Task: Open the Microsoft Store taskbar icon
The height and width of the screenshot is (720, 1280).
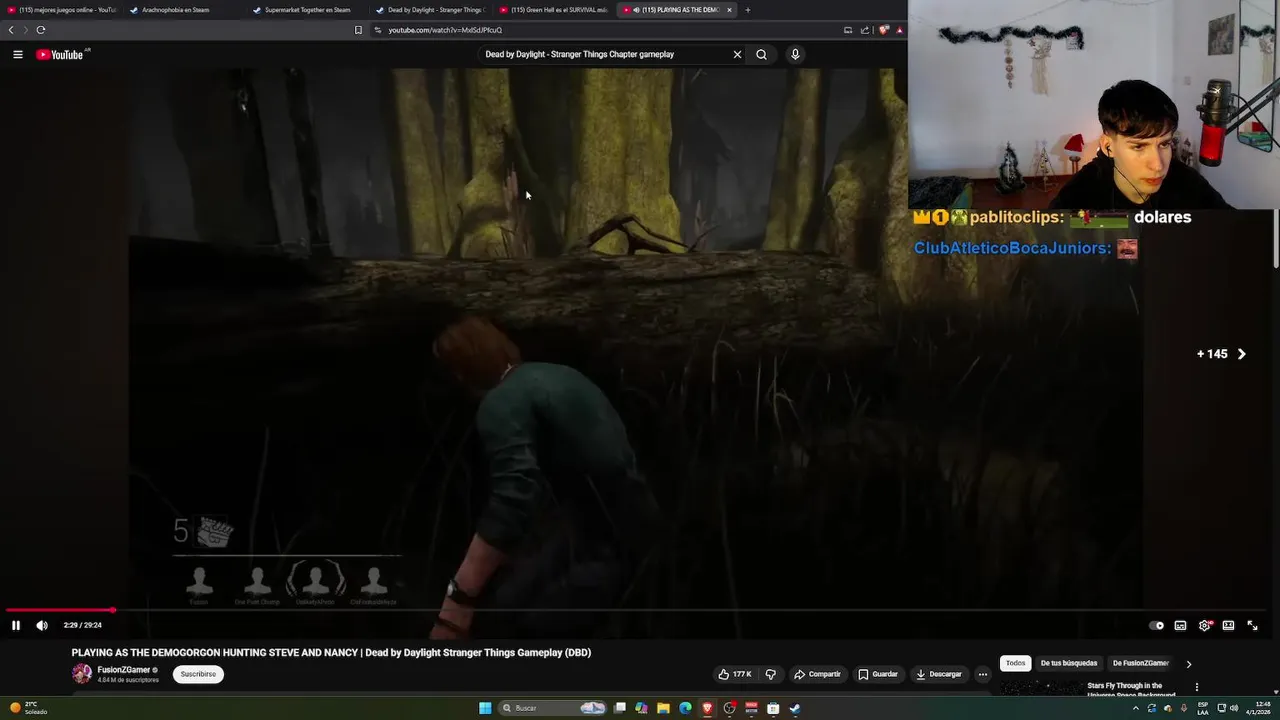Action: click(773, 708)
